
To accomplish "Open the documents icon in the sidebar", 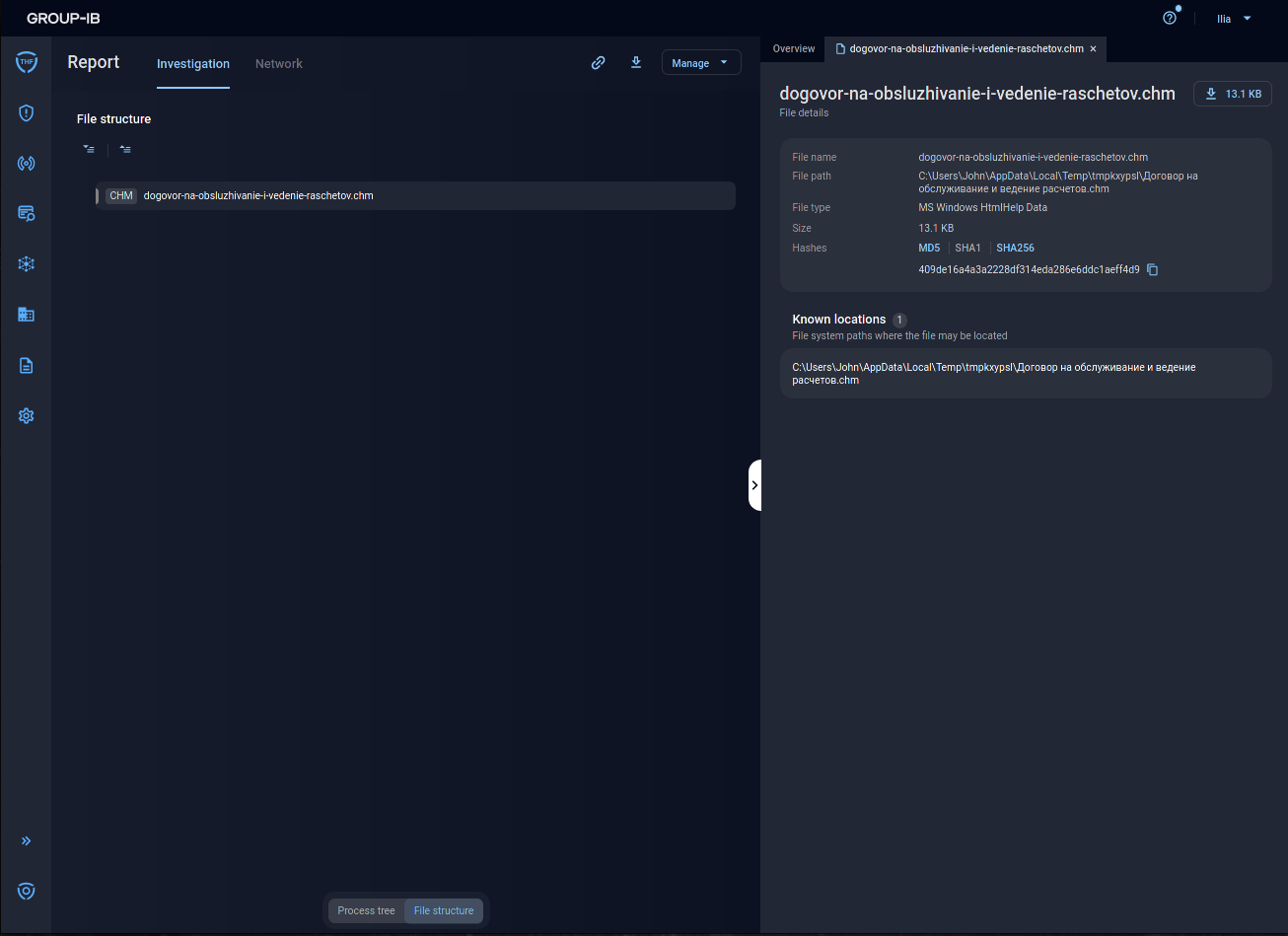I will 26,365.
